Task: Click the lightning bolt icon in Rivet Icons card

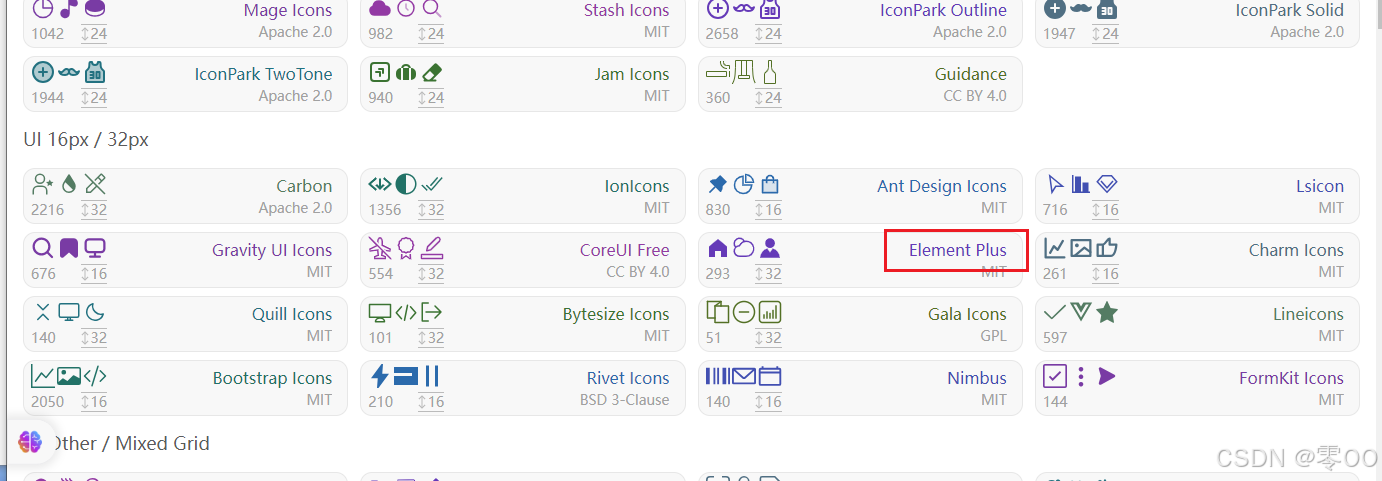Action: pos(380,376)
